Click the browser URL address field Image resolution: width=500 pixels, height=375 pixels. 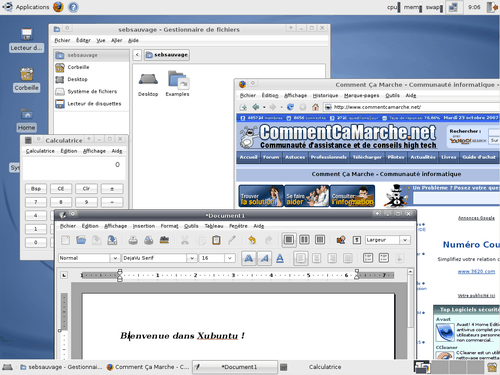click(x=413, y=107)
